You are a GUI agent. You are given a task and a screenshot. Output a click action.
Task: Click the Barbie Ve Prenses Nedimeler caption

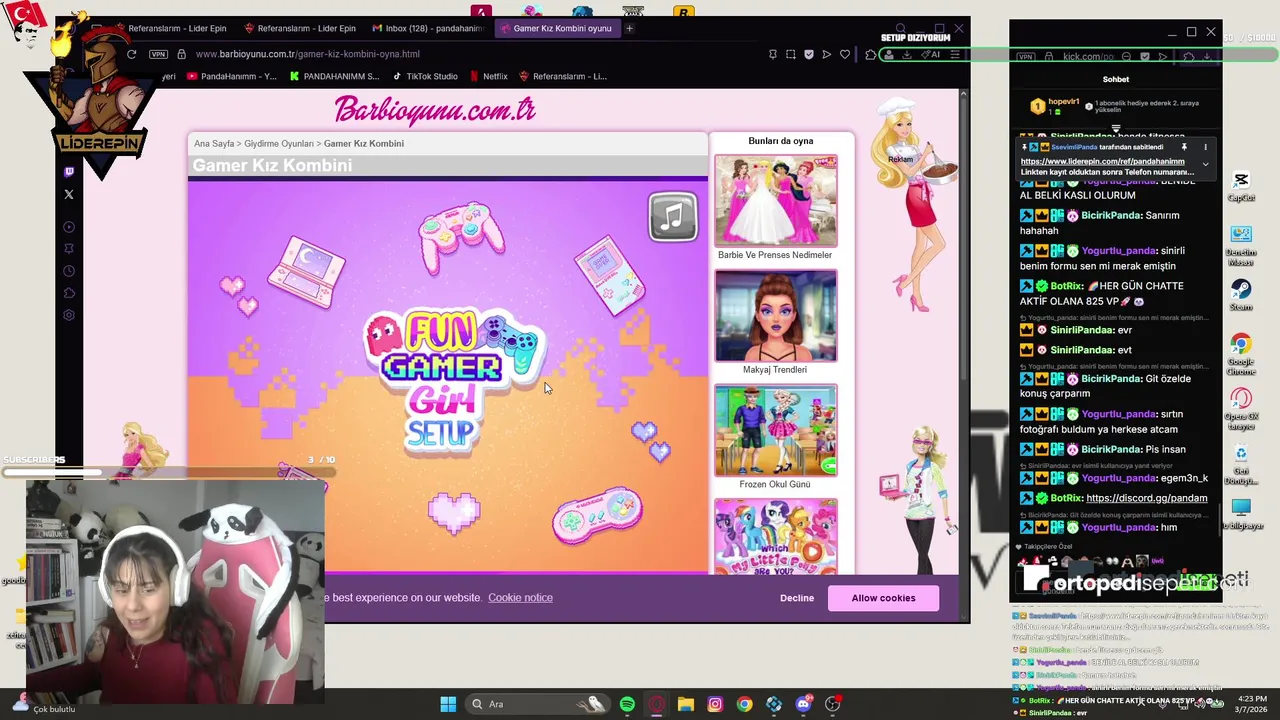pyautogui.click(x=775, y=255)
